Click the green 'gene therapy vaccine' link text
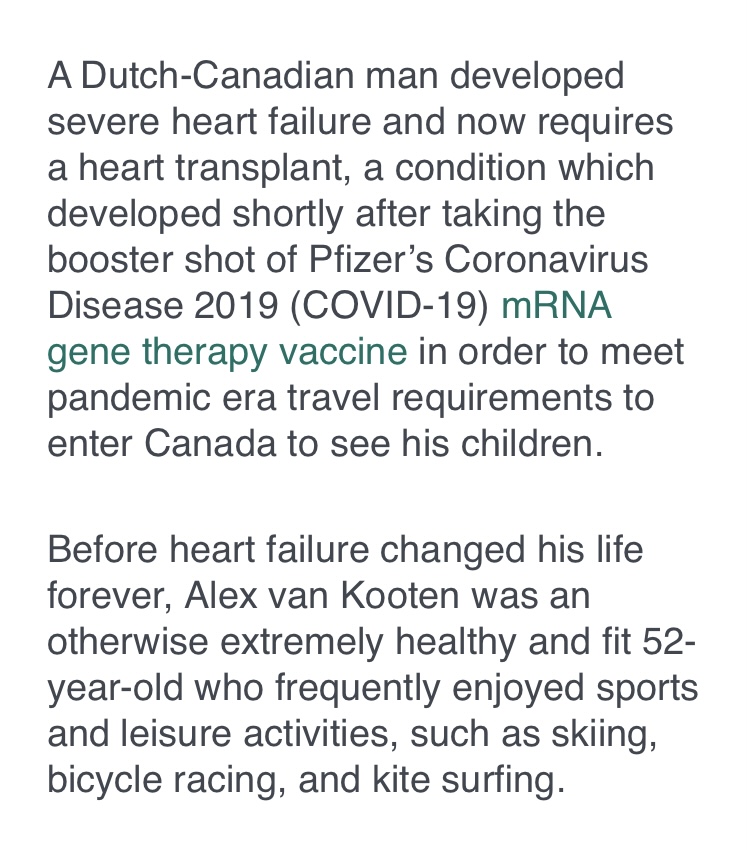Viewport: 749px width, 850px height. coord(227,352)
